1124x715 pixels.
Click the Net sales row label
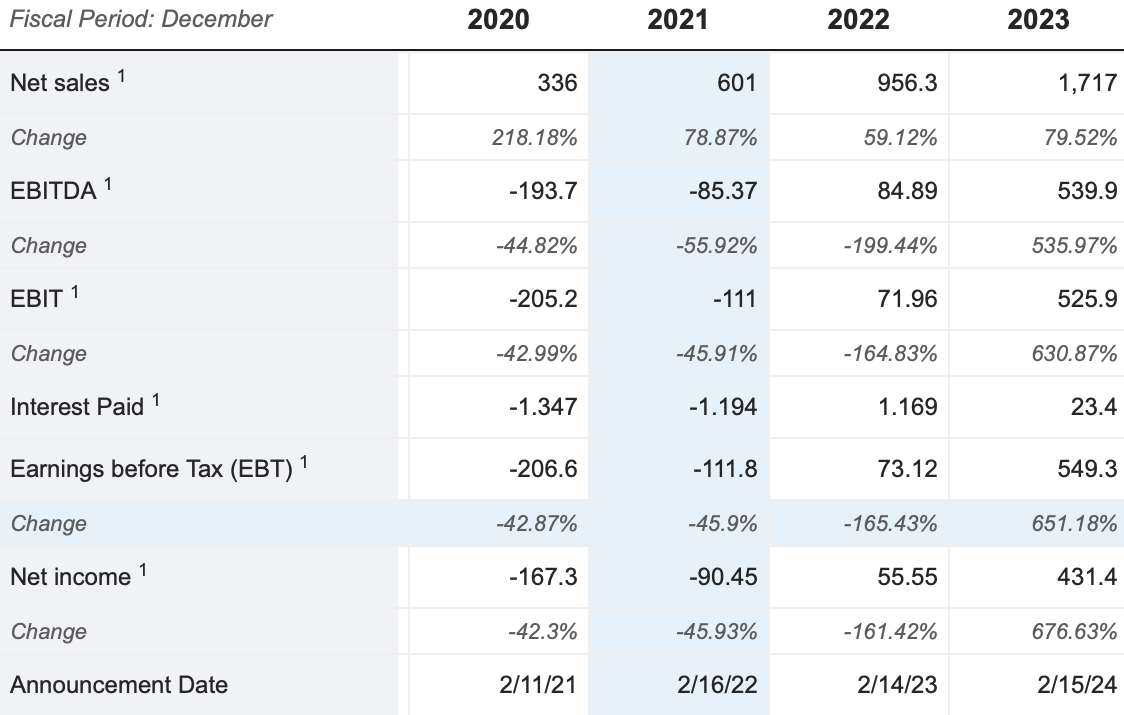click(60, 83)
